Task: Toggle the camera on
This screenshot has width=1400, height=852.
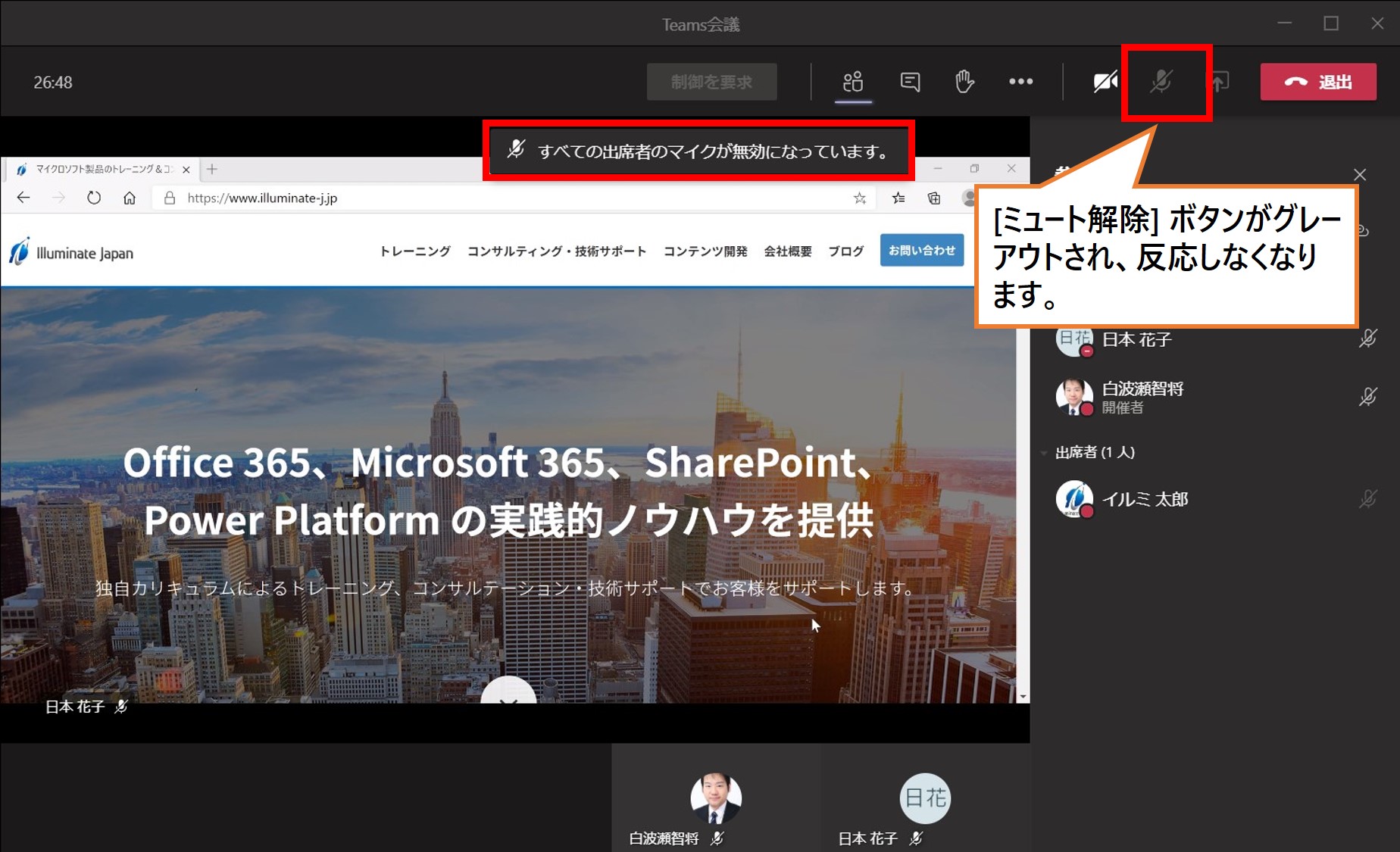Action: click(1105, 81)
